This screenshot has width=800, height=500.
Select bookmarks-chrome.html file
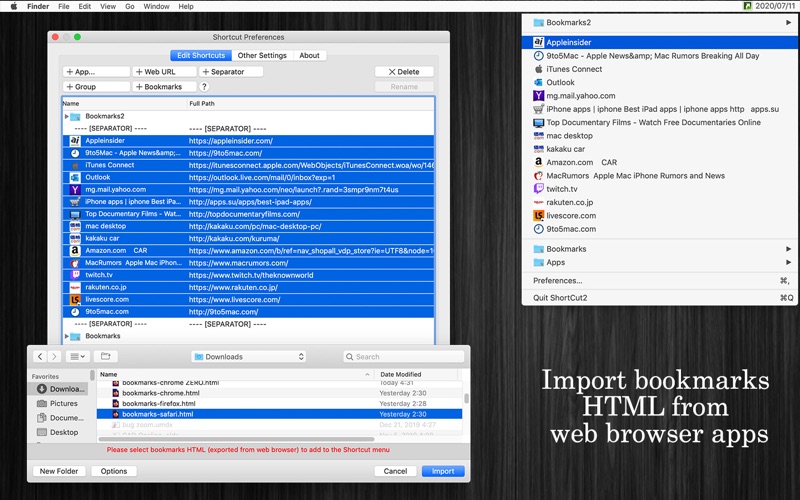tap(279, 393)
